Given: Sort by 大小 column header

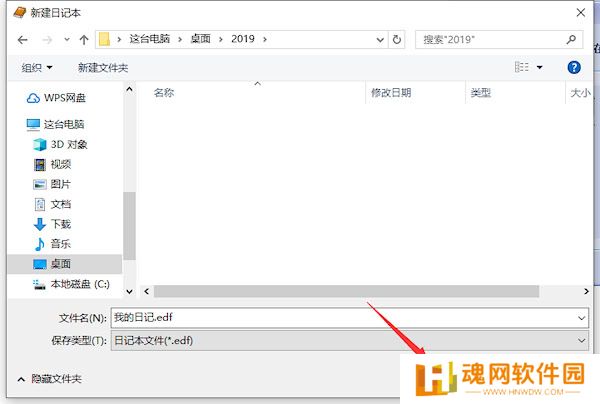Looking at the screenshot, I should coord(580,93).
